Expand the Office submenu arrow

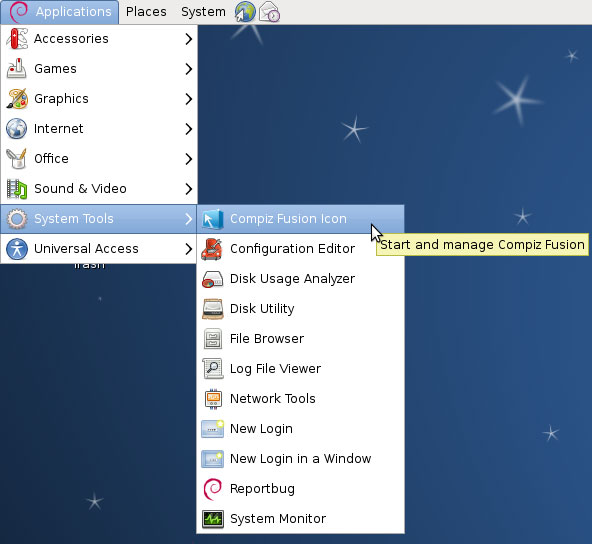click(189, 159)
